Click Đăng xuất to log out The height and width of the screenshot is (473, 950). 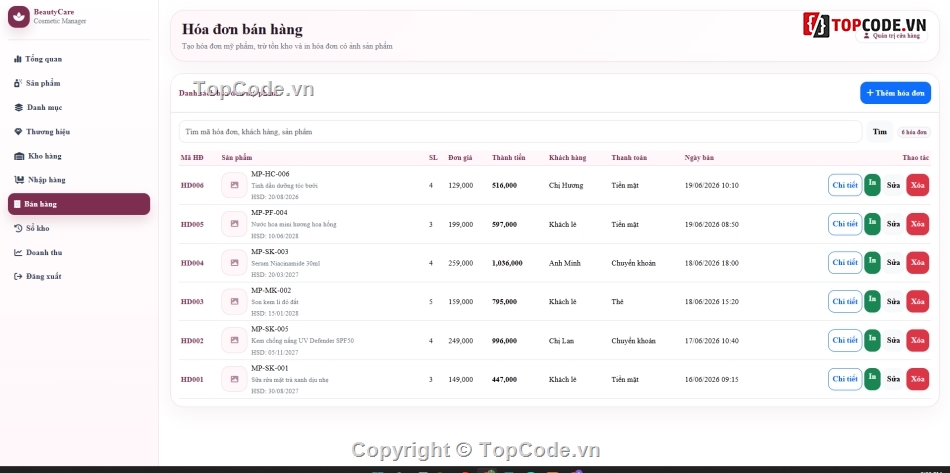coord(79,277)
